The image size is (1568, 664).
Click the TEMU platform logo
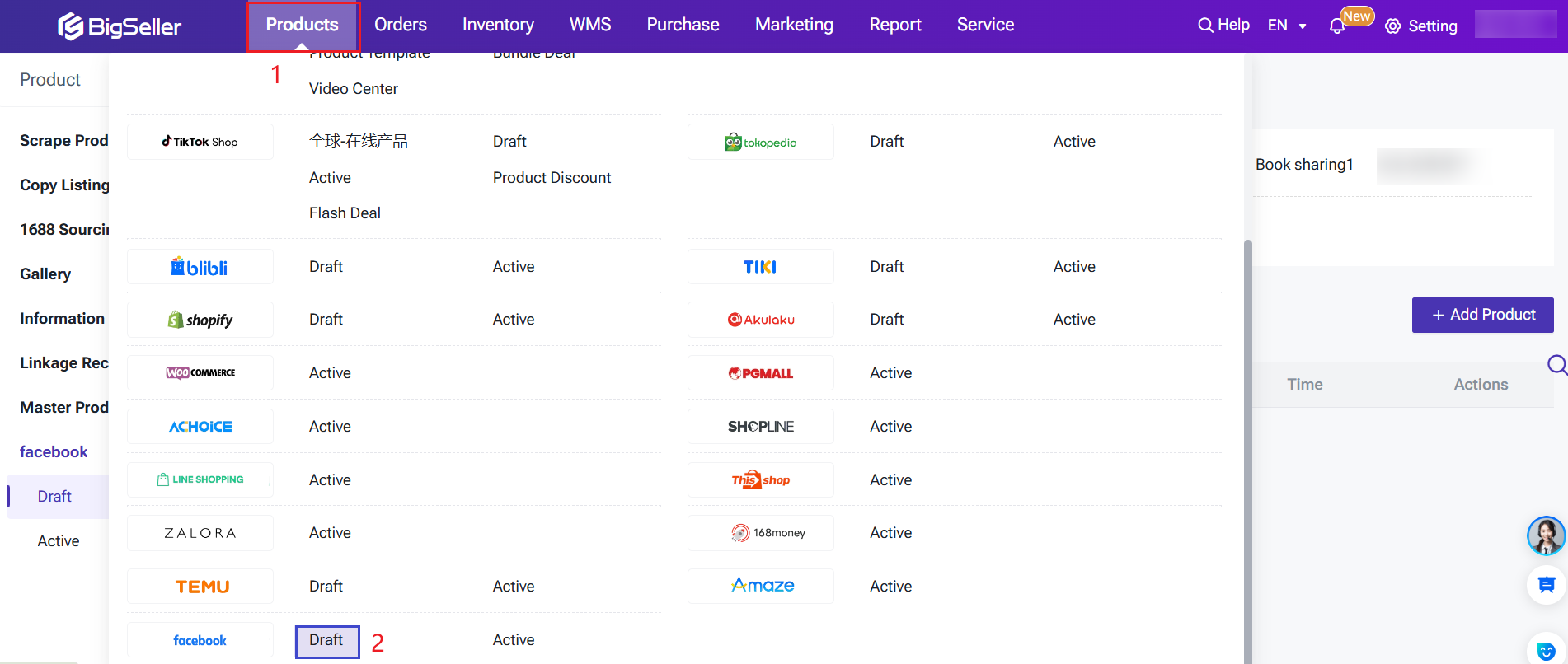[201, 587]
